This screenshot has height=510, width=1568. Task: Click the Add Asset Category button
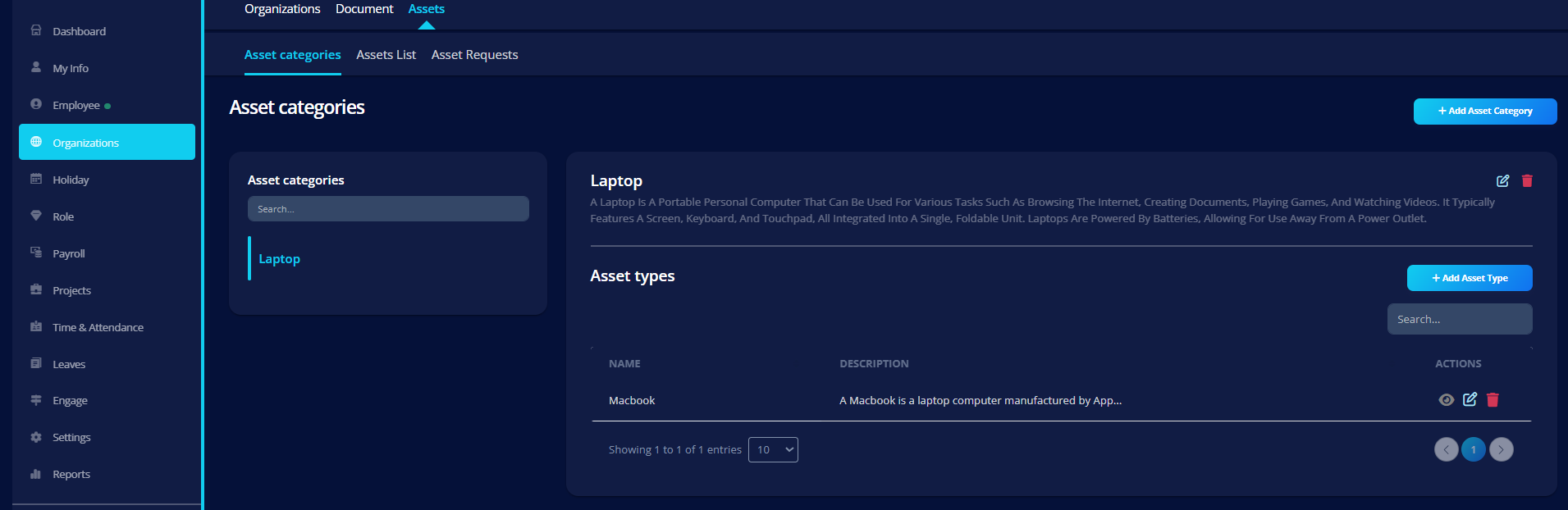tap(1485, 112)
